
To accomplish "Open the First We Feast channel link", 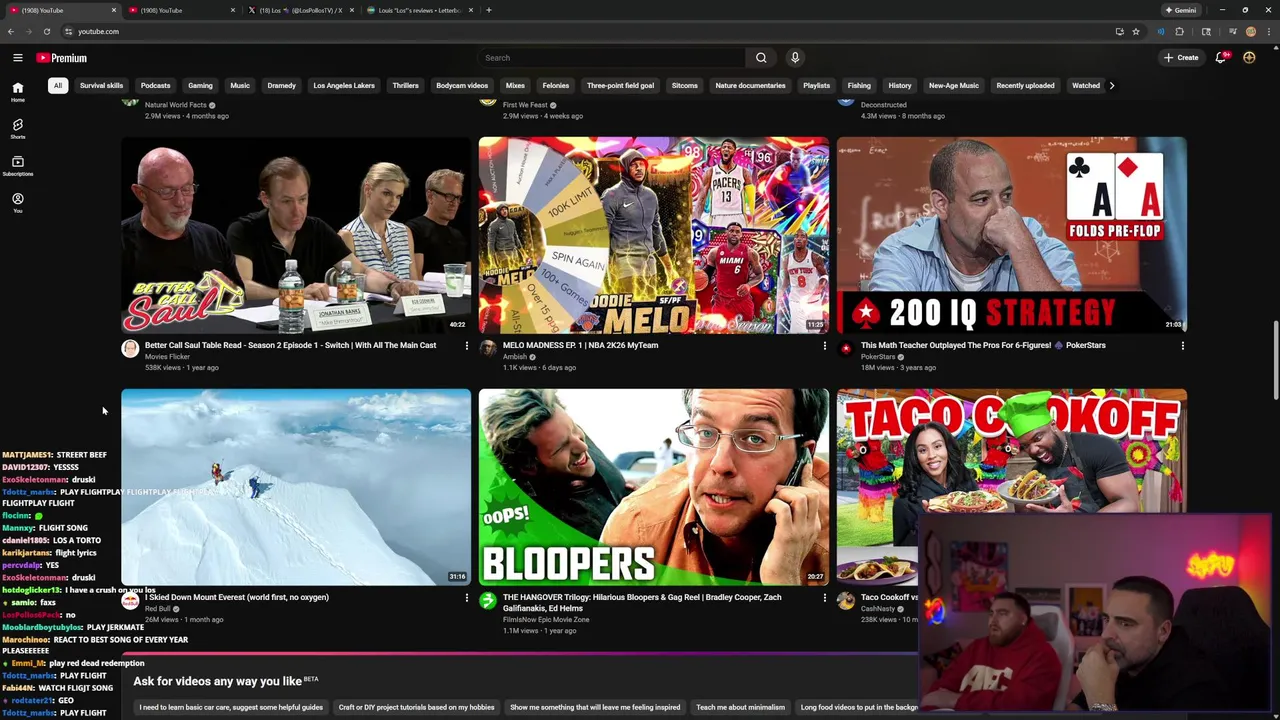I will (525, 105).
